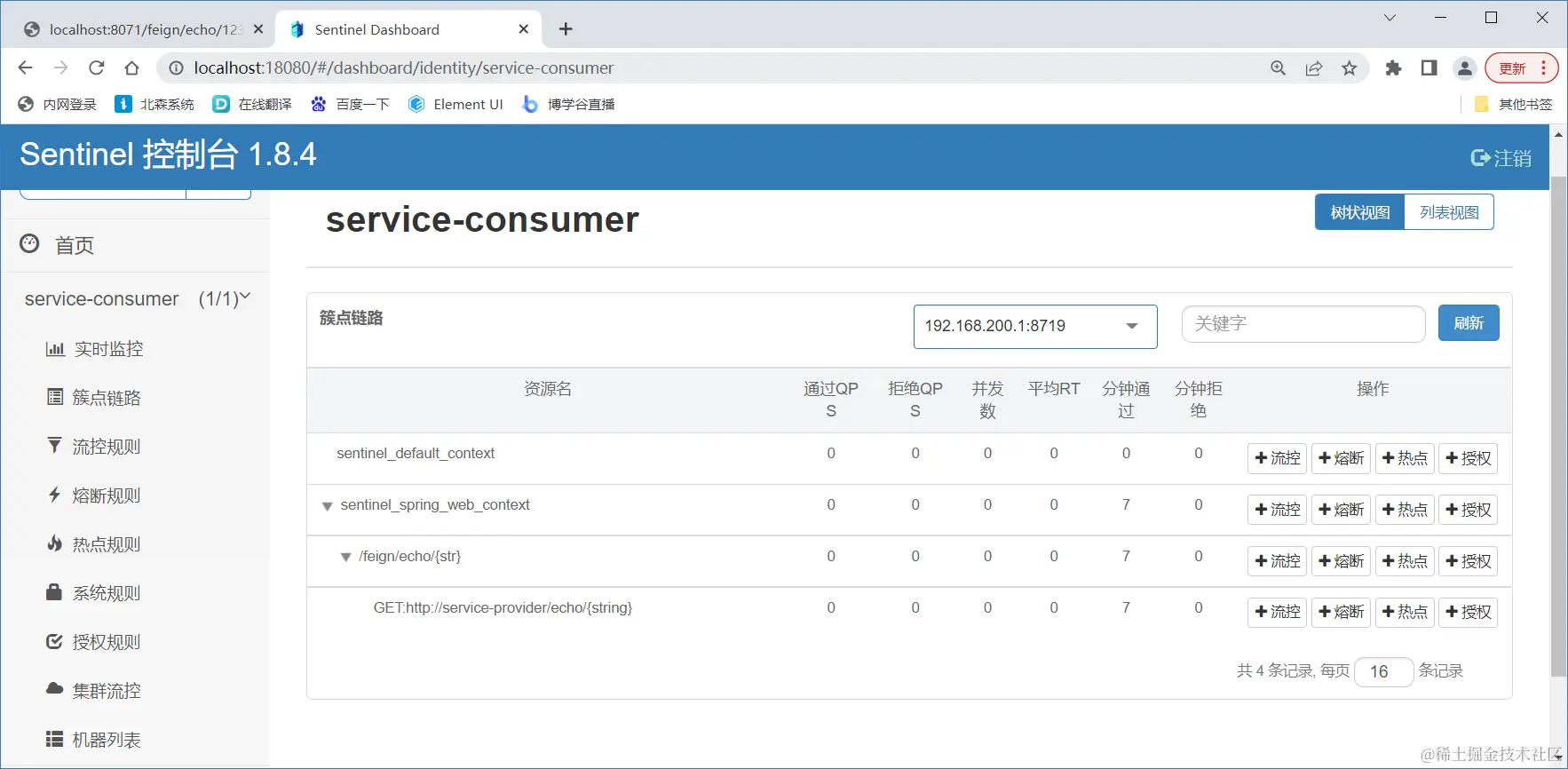The height and width of the screenshot is (769, 1568).
Task: Close the localhost:8071 feign echo tab
Action: point(258,29)
